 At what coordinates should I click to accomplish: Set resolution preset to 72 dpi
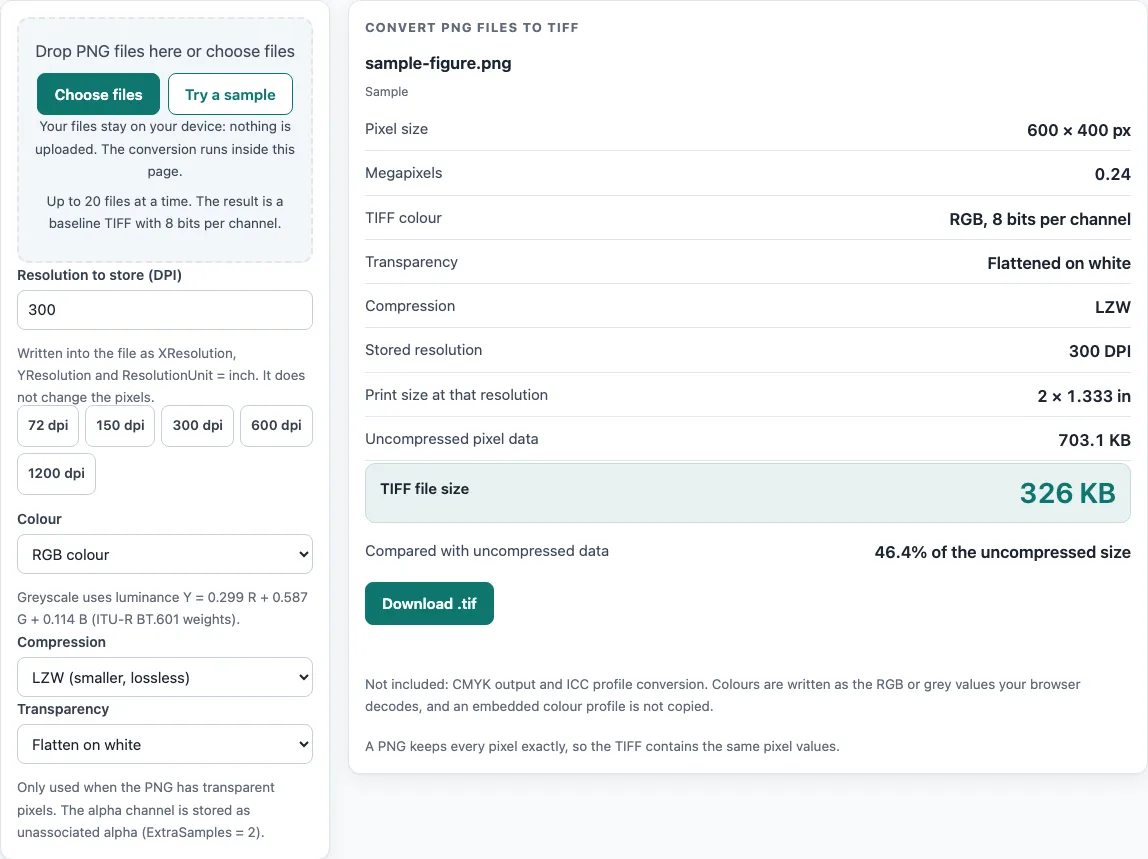48,425
